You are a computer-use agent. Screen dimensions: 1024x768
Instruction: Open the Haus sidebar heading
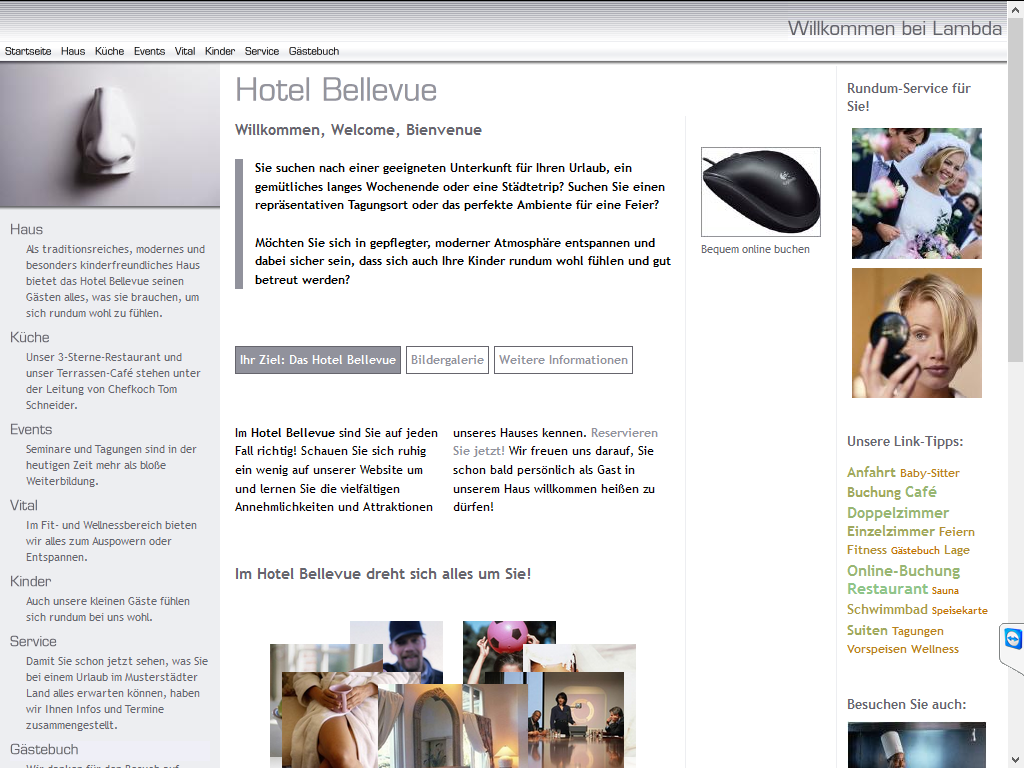click(26, 229)
